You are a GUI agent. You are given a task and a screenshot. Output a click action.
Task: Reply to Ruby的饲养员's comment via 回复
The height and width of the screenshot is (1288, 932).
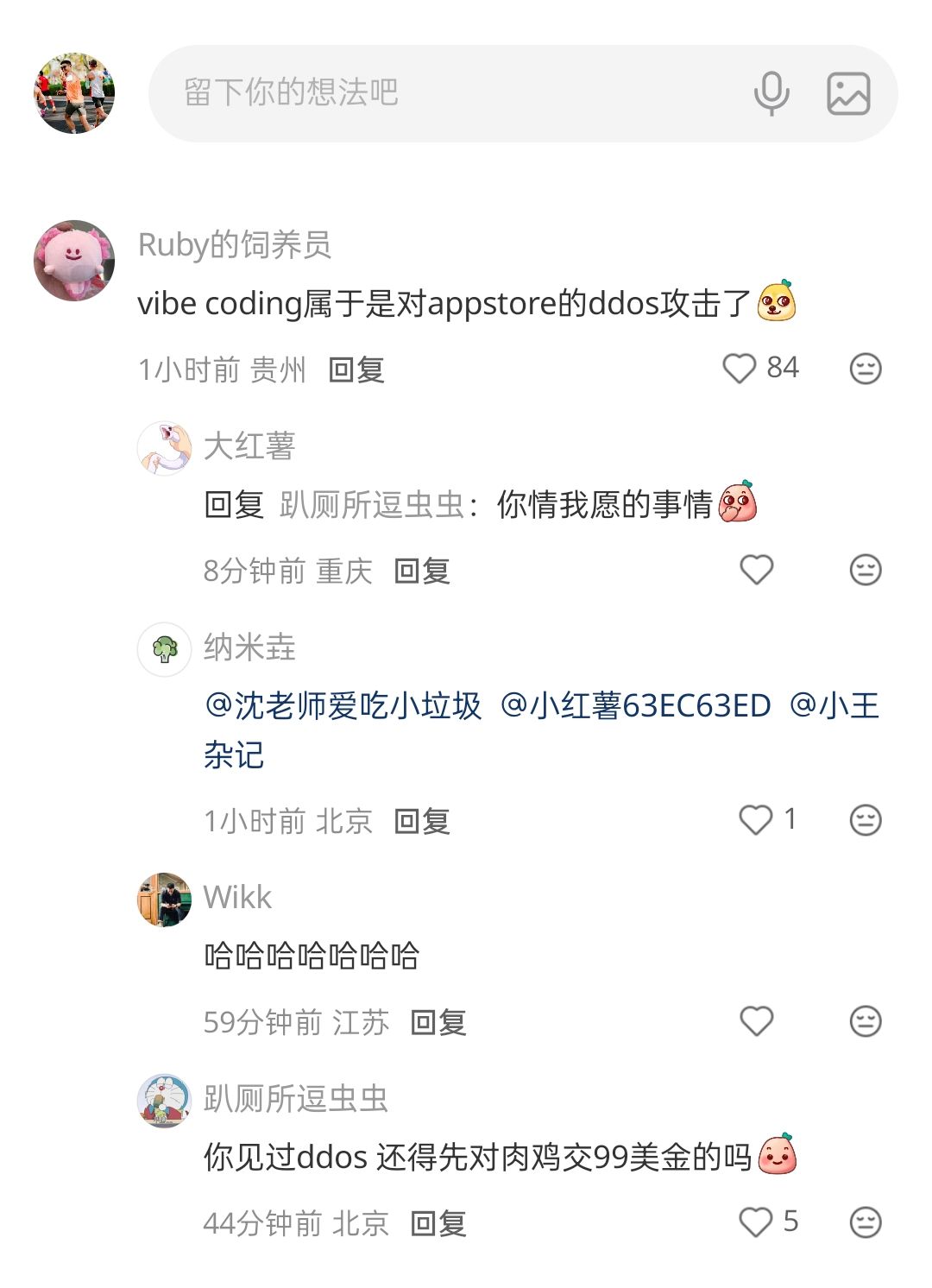(x=356, y=370)
